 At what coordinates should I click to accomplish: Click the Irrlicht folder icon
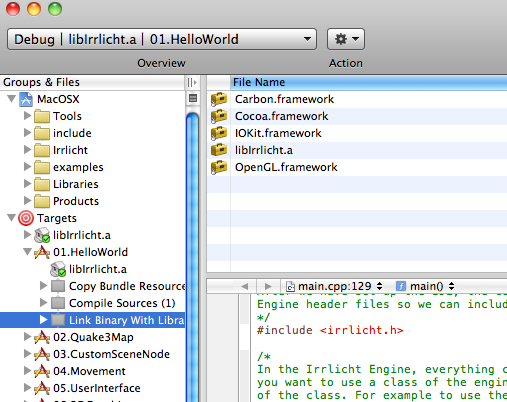[42, 150]
